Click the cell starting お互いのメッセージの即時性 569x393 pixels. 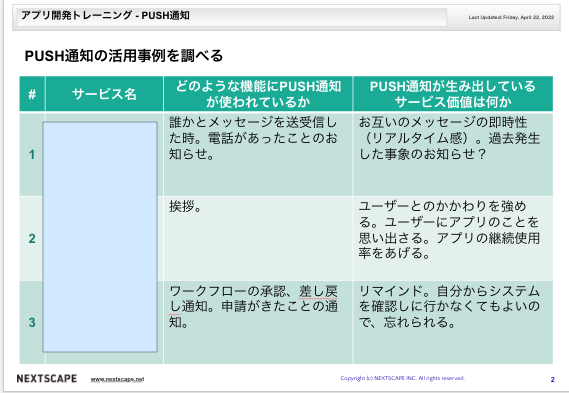[x=453, y=155]
